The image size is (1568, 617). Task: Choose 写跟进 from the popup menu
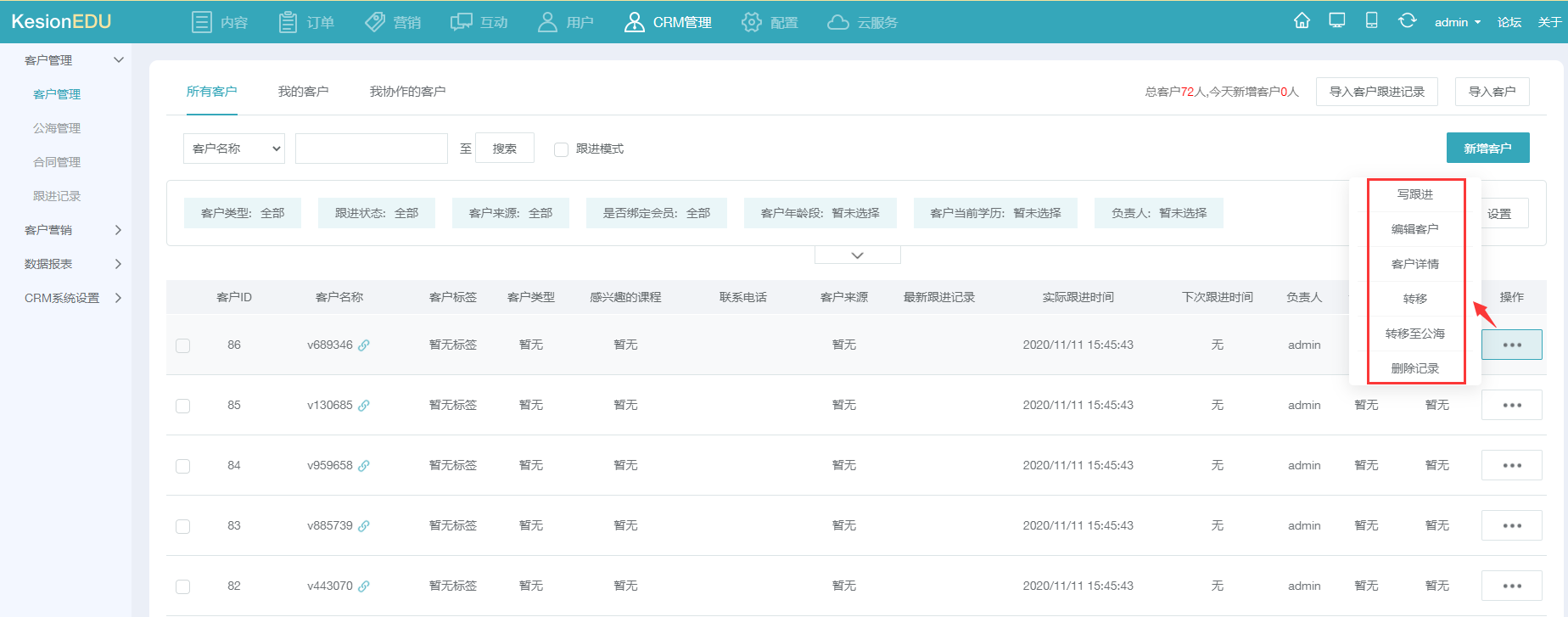coord(1415,194)
